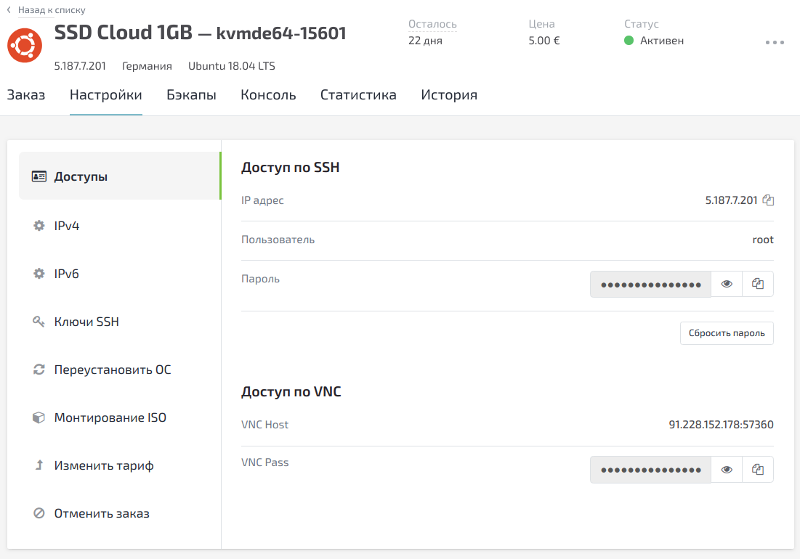Open the three-dots more options menu
This screenshot has width=800, height=559.
tap(774, 43)
